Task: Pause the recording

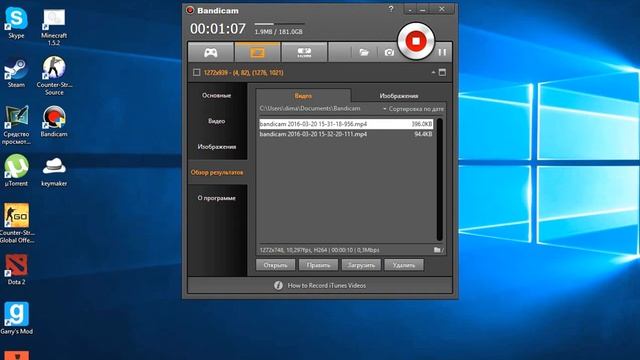Action: tap(442, 52)
